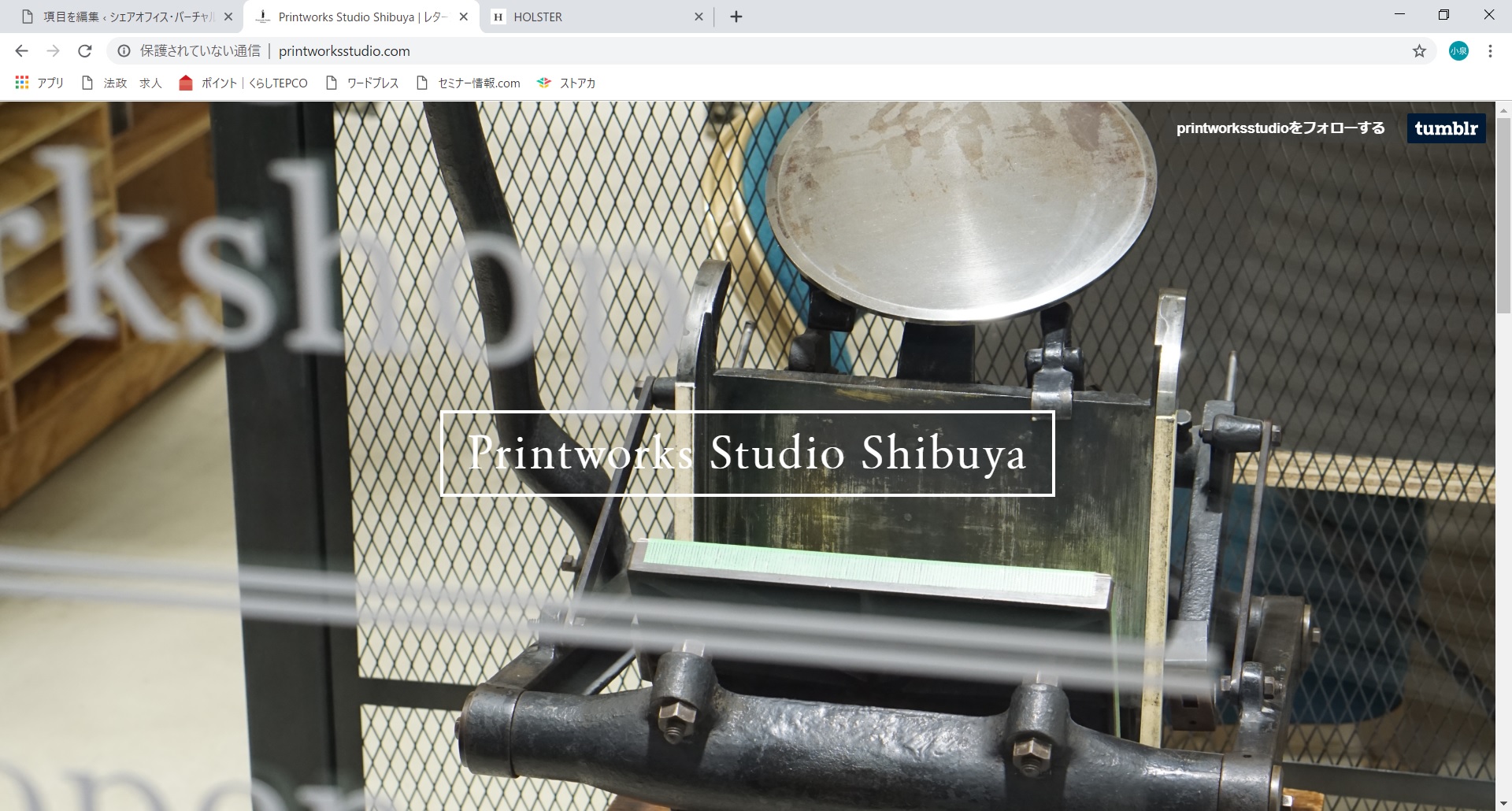Reload the Printworks Studio page
The width and height of the screenshot is (1512, 811).
(x=85, y=51)
